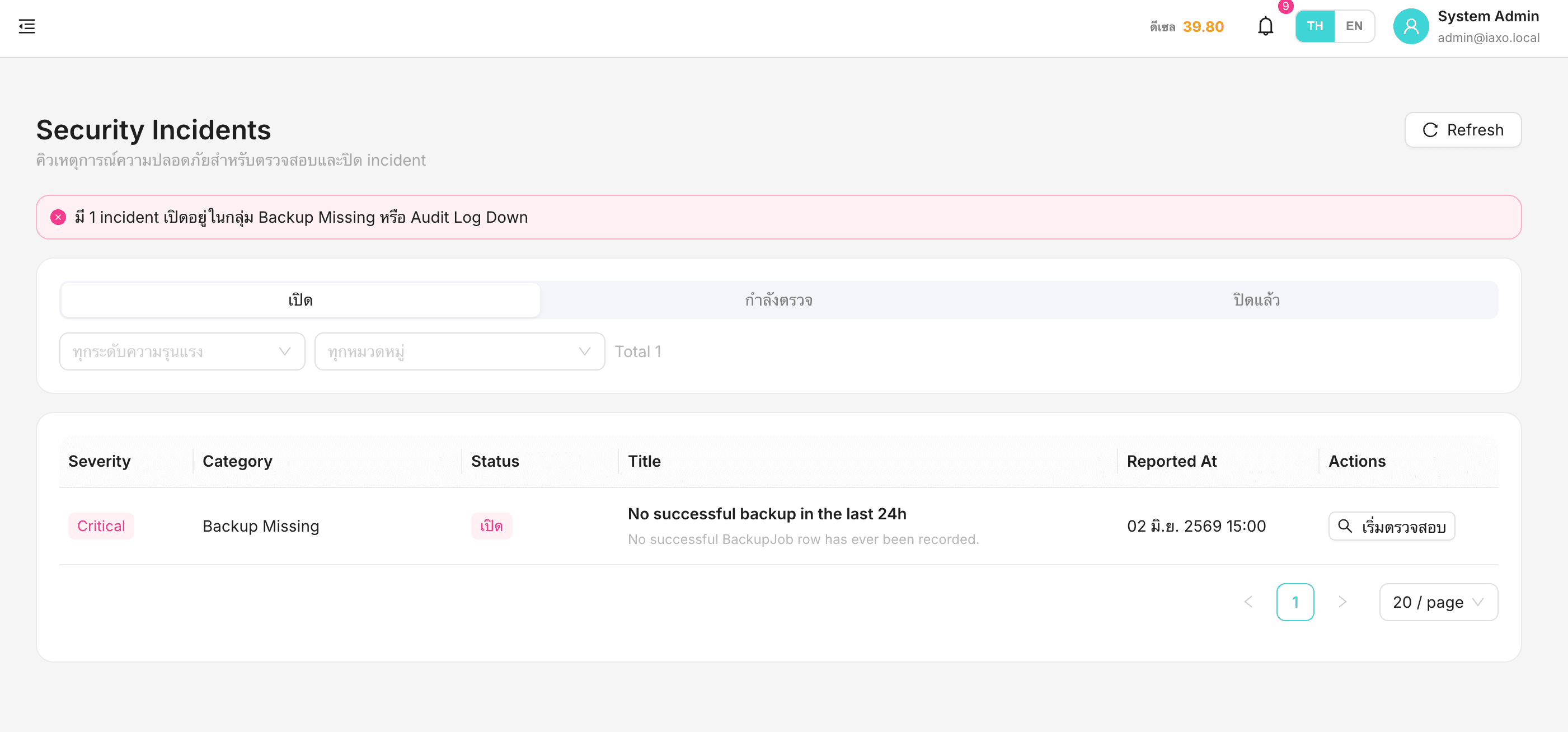This screenshot has width=1568, height=732.
Task: Open the severity level filter dropdown
Action: pos(182,351)
